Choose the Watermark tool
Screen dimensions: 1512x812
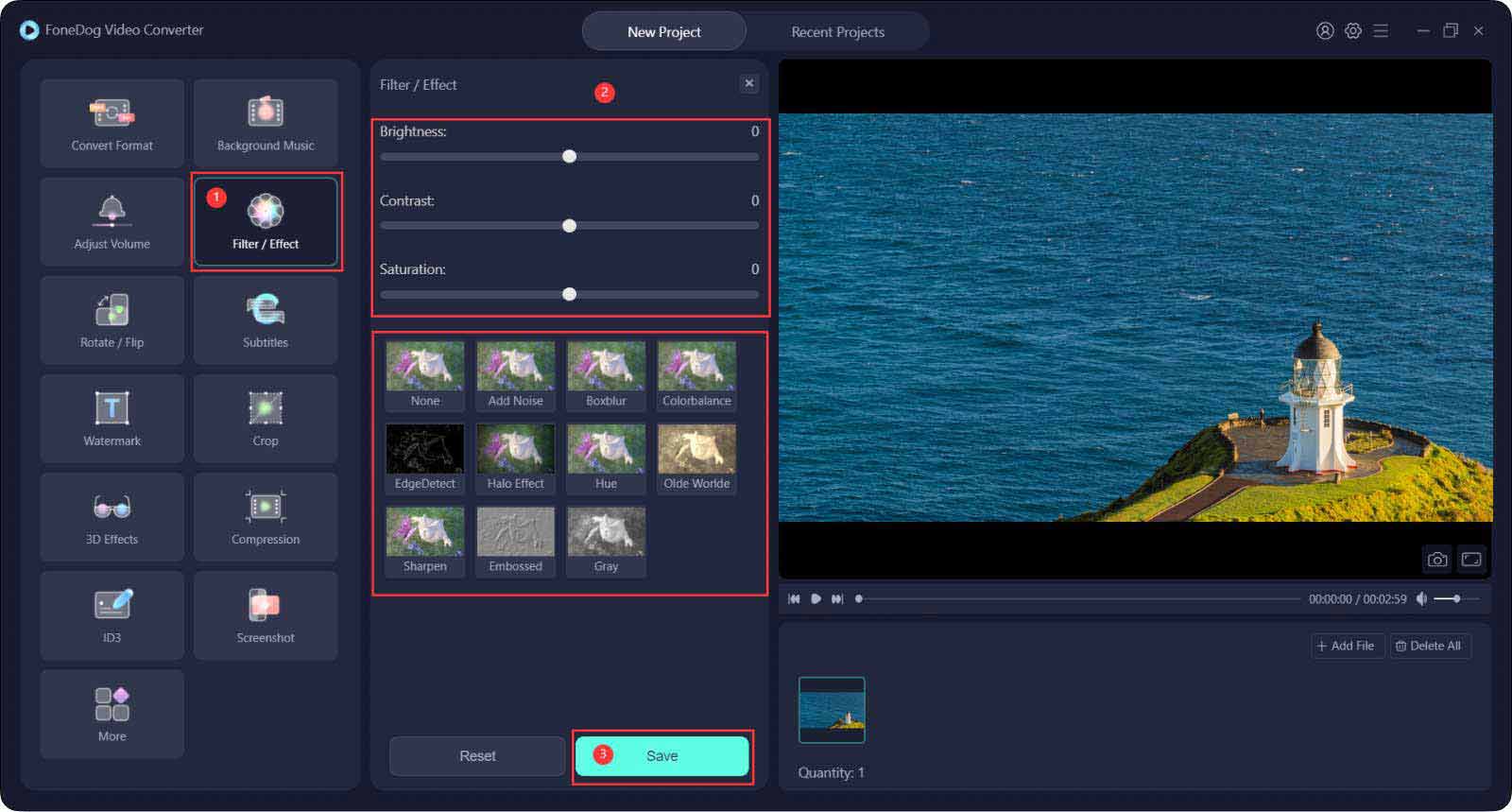tap(112, 419)
